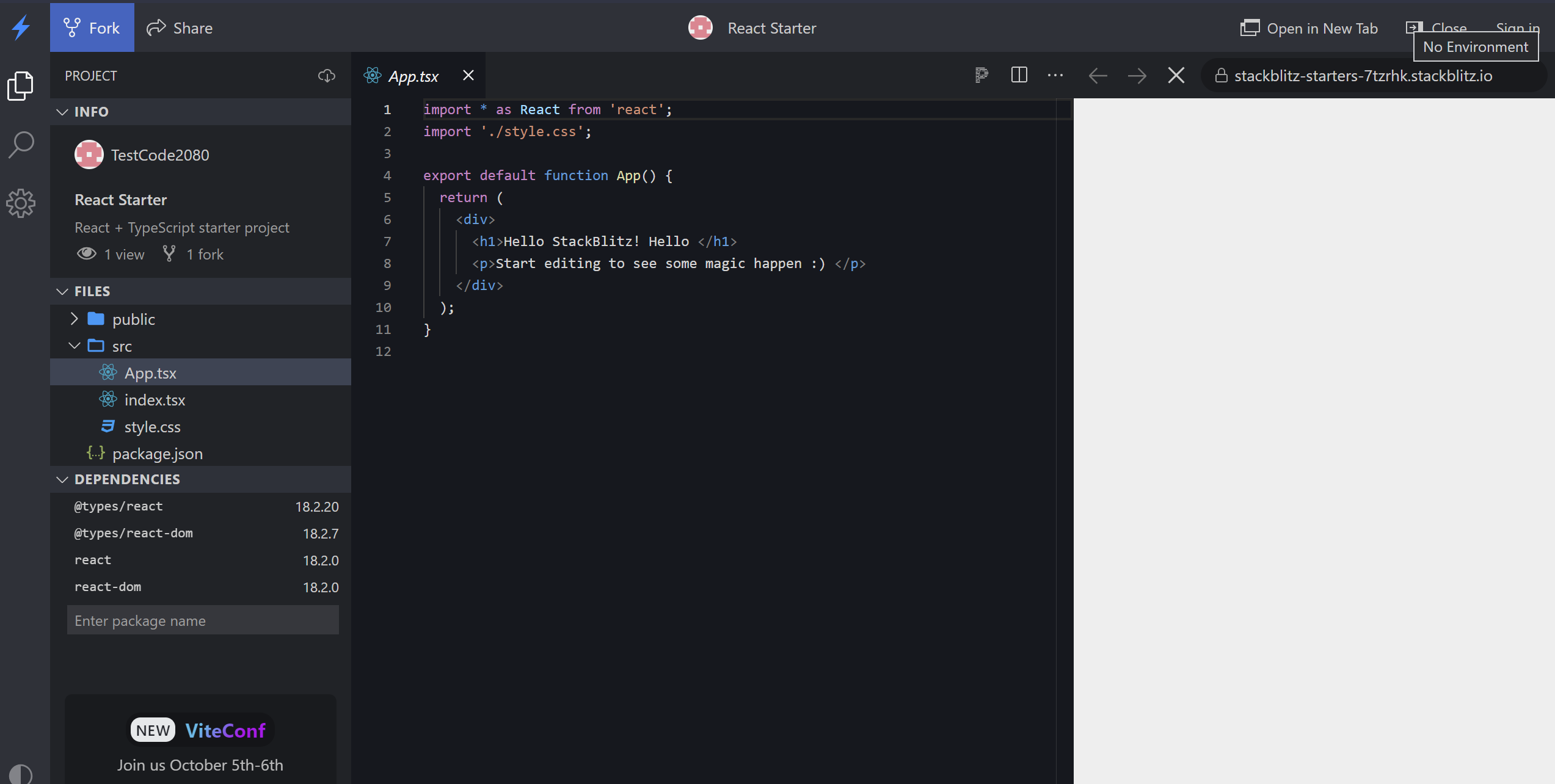This screenshot has height=784, width=1555.
Task: Select the files icon in the activity bar
Action: (x=21, y=85)
